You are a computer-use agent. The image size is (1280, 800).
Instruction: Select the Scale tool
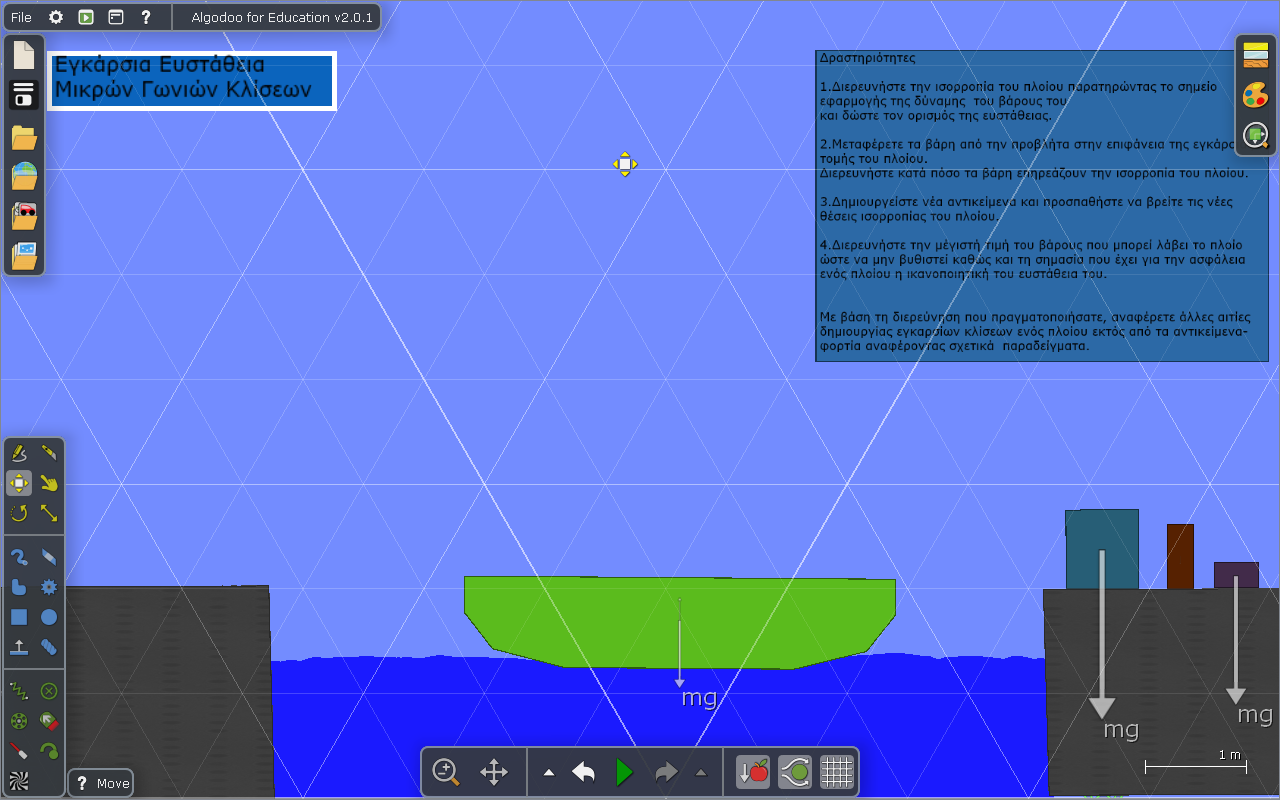49,514
